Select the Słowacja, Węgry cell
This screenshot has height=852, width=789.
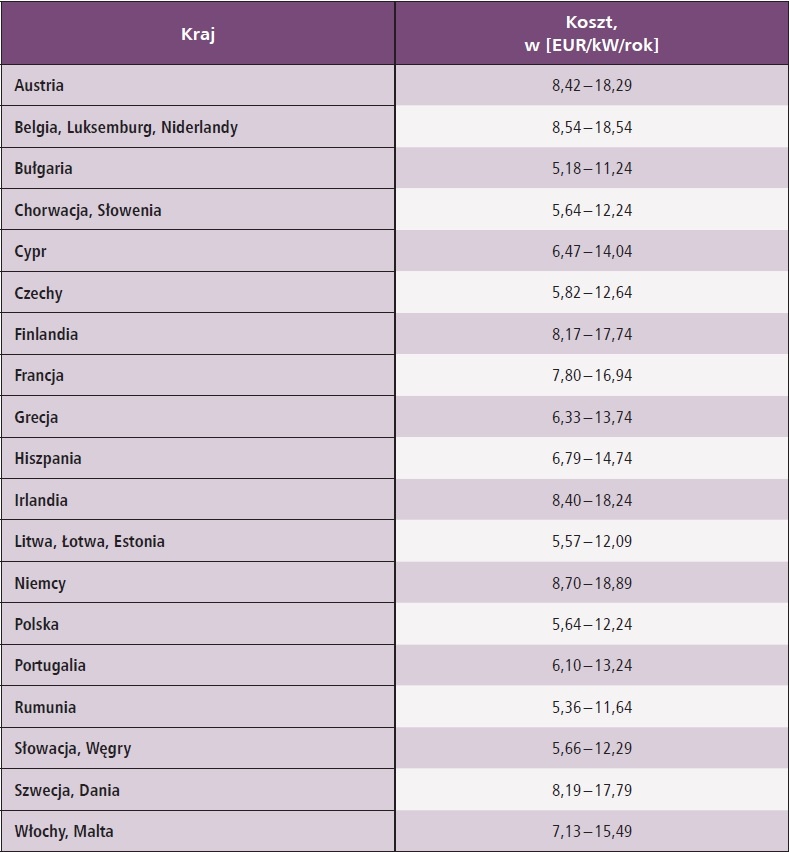tap(198, 748)
